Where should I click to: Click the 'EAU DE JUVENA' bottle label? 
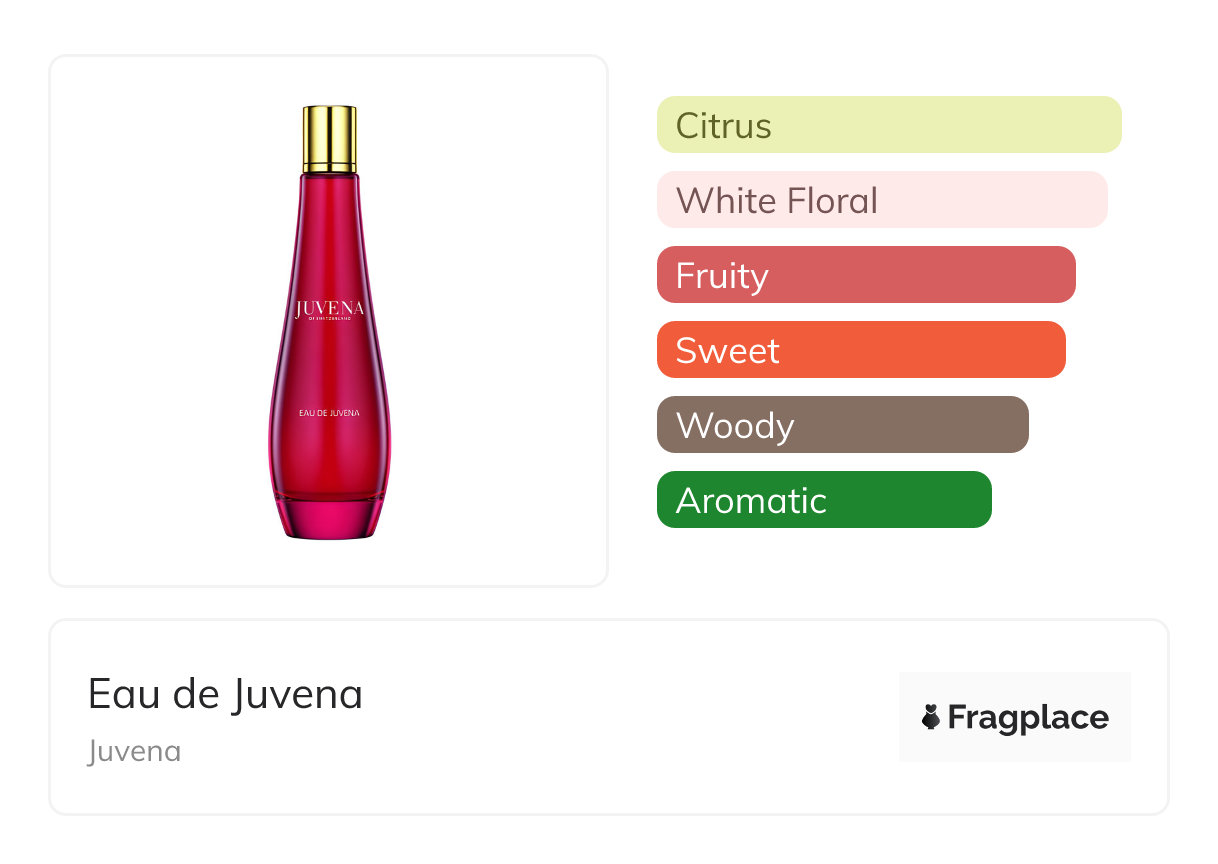coord(329,412)
